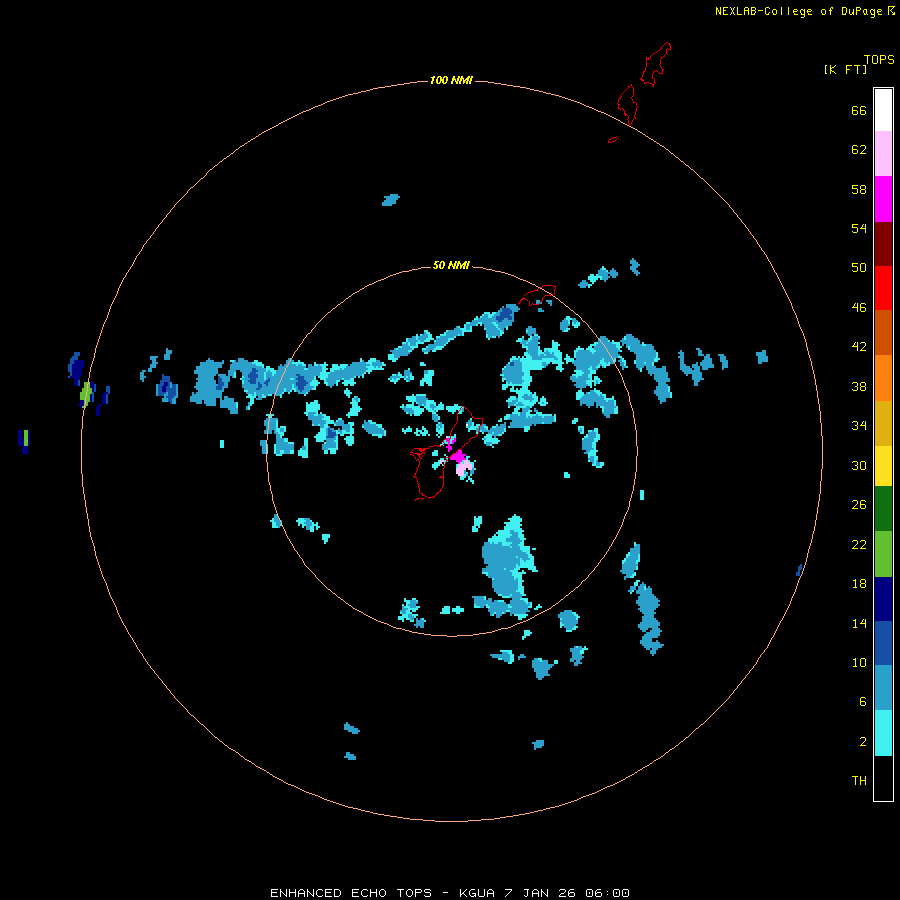Click the large blue echo south-southeast of radar
This screenshot has height=900, width=900.
(508, 566)
